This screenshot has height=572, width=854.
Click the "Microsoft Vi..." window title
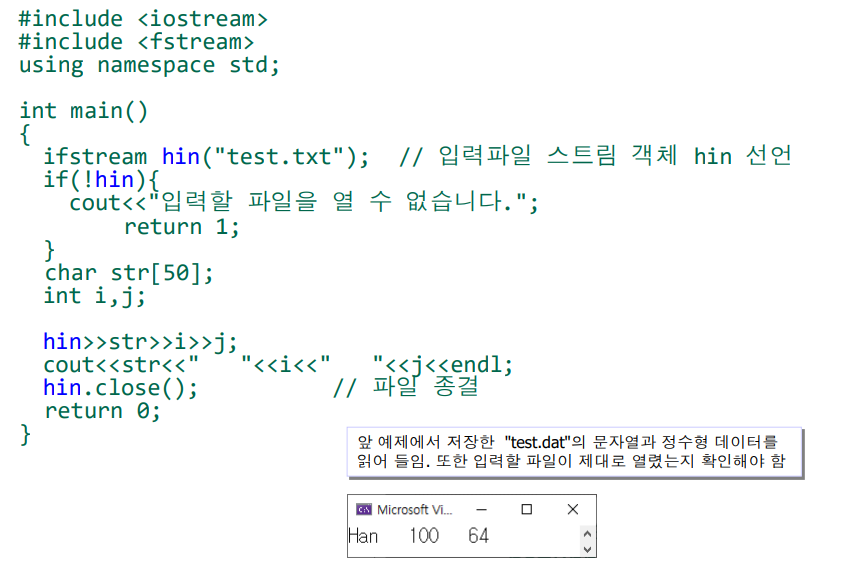414,510
